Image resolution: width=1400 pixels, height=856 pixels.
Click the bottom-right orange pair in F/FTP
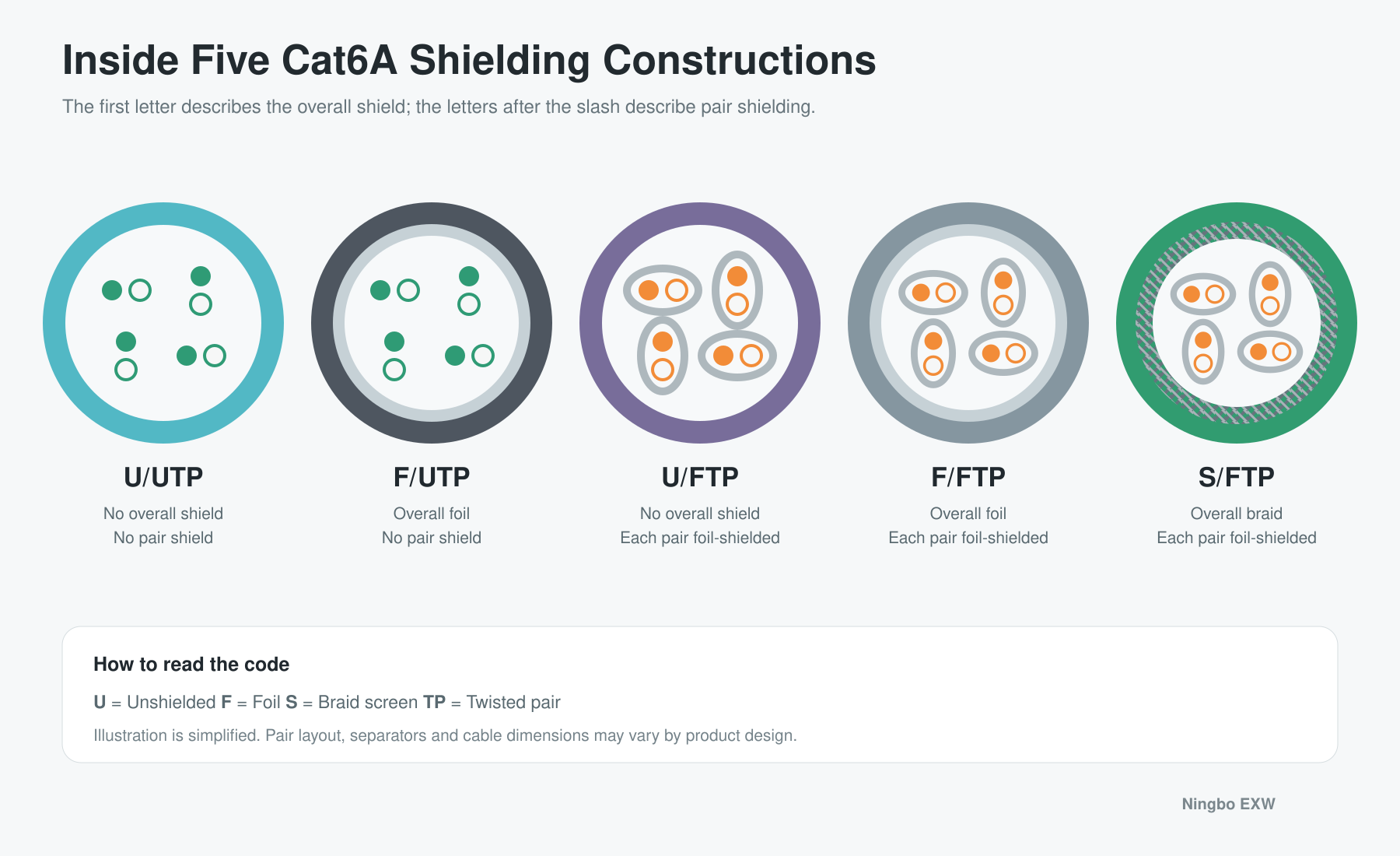click(x=1003, y=353)
